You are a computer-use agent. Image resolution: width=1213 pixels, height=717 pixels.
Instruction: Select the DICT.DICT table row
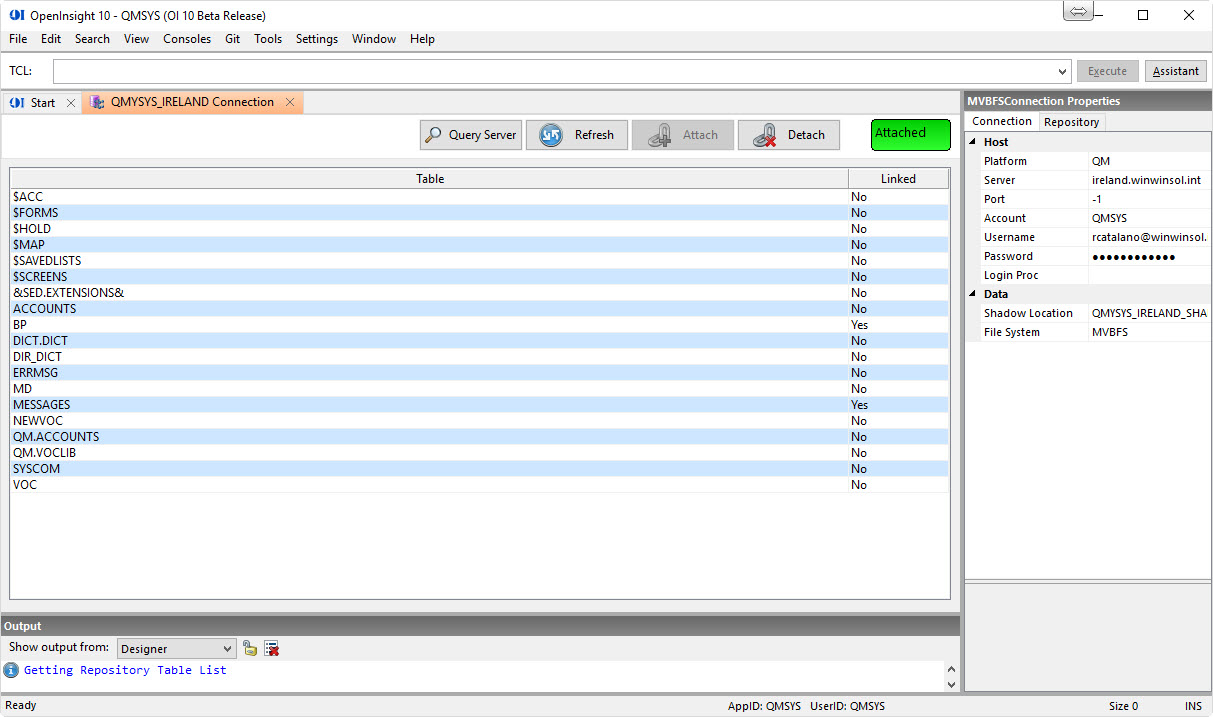479,341
